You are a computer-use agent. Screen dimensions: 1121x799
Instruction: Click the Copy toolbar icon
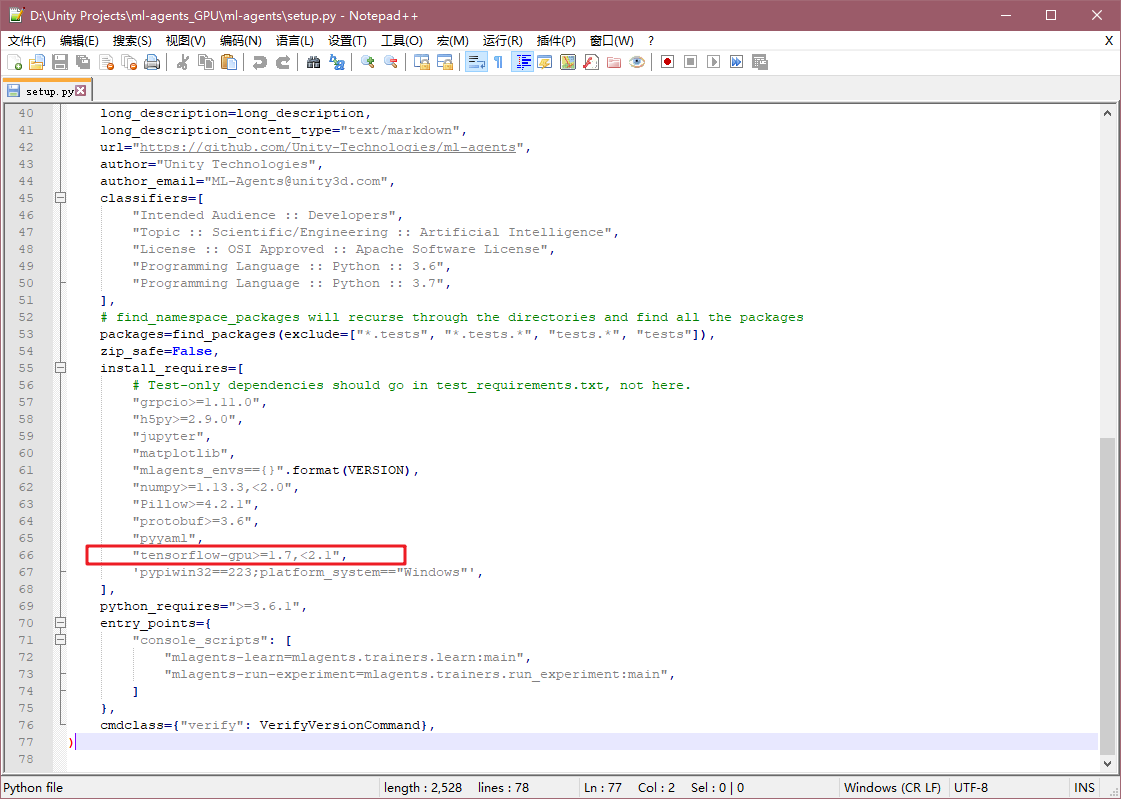point(206,62)
